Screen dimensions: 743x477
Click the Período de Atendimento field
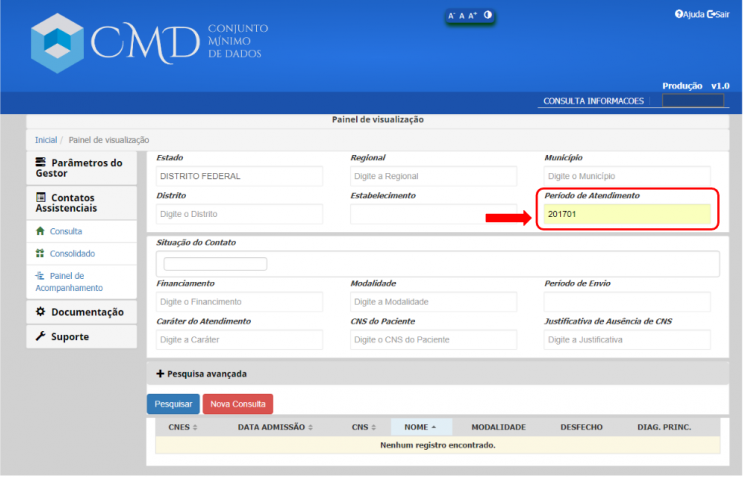point(627,214)
